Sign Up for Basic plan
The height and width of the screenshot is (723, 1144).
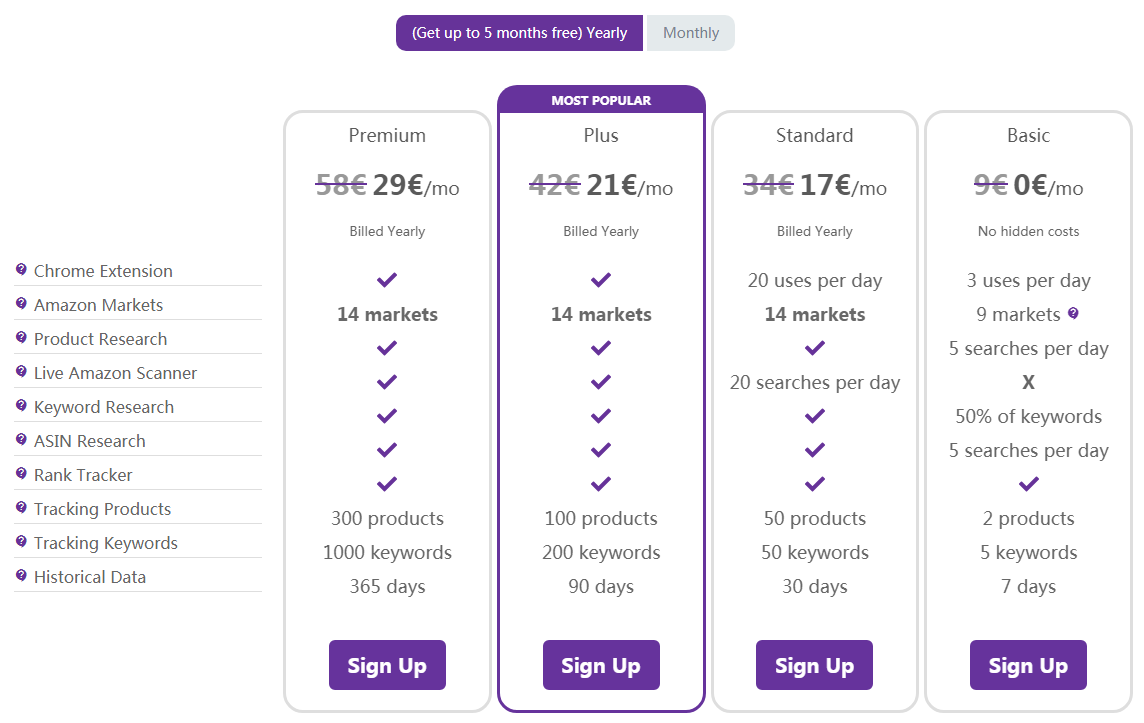[1028, 665]
